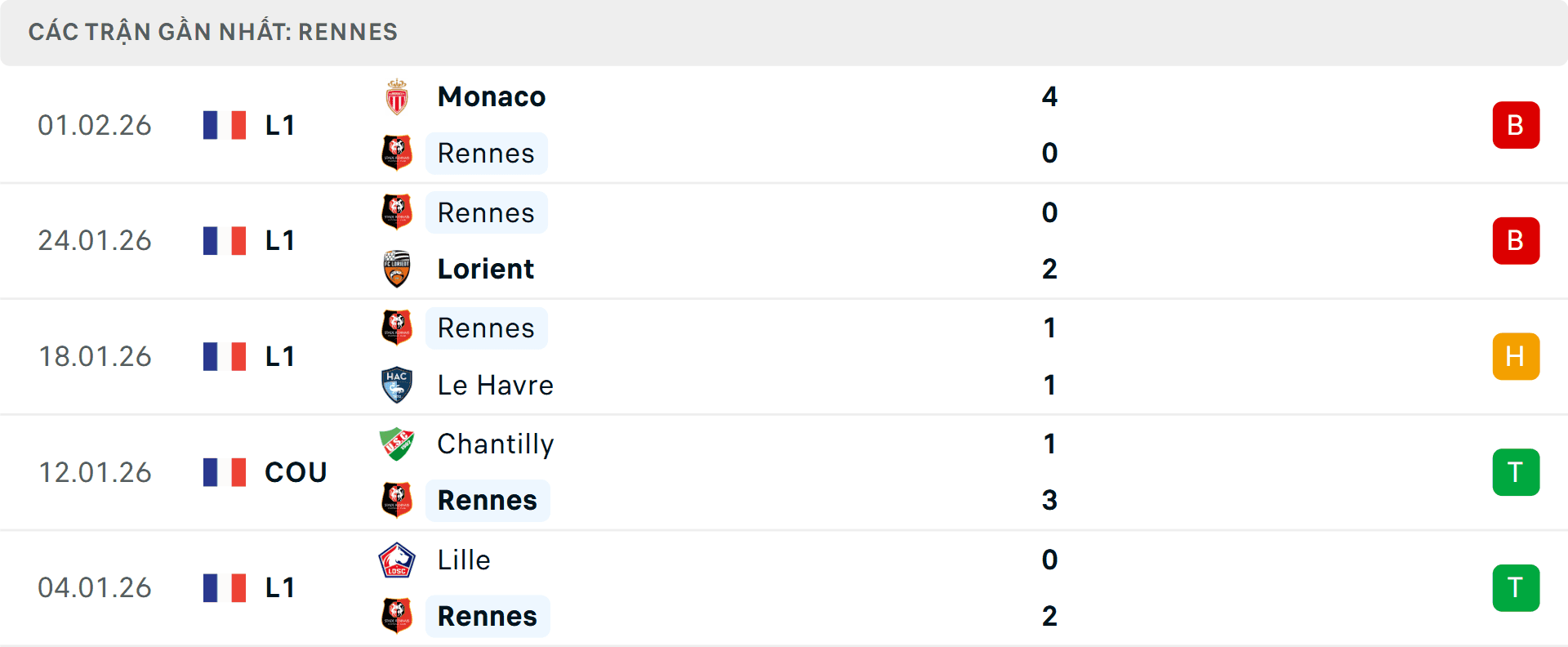
Task: Click the French flag next to COU label
Action: tap(225, 471)
